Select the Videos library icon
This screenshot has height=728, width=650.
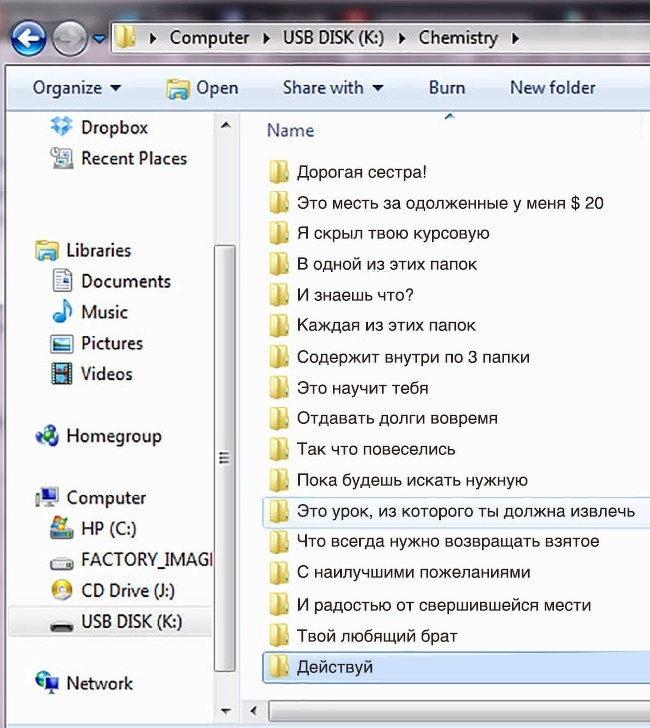(62, 374)
